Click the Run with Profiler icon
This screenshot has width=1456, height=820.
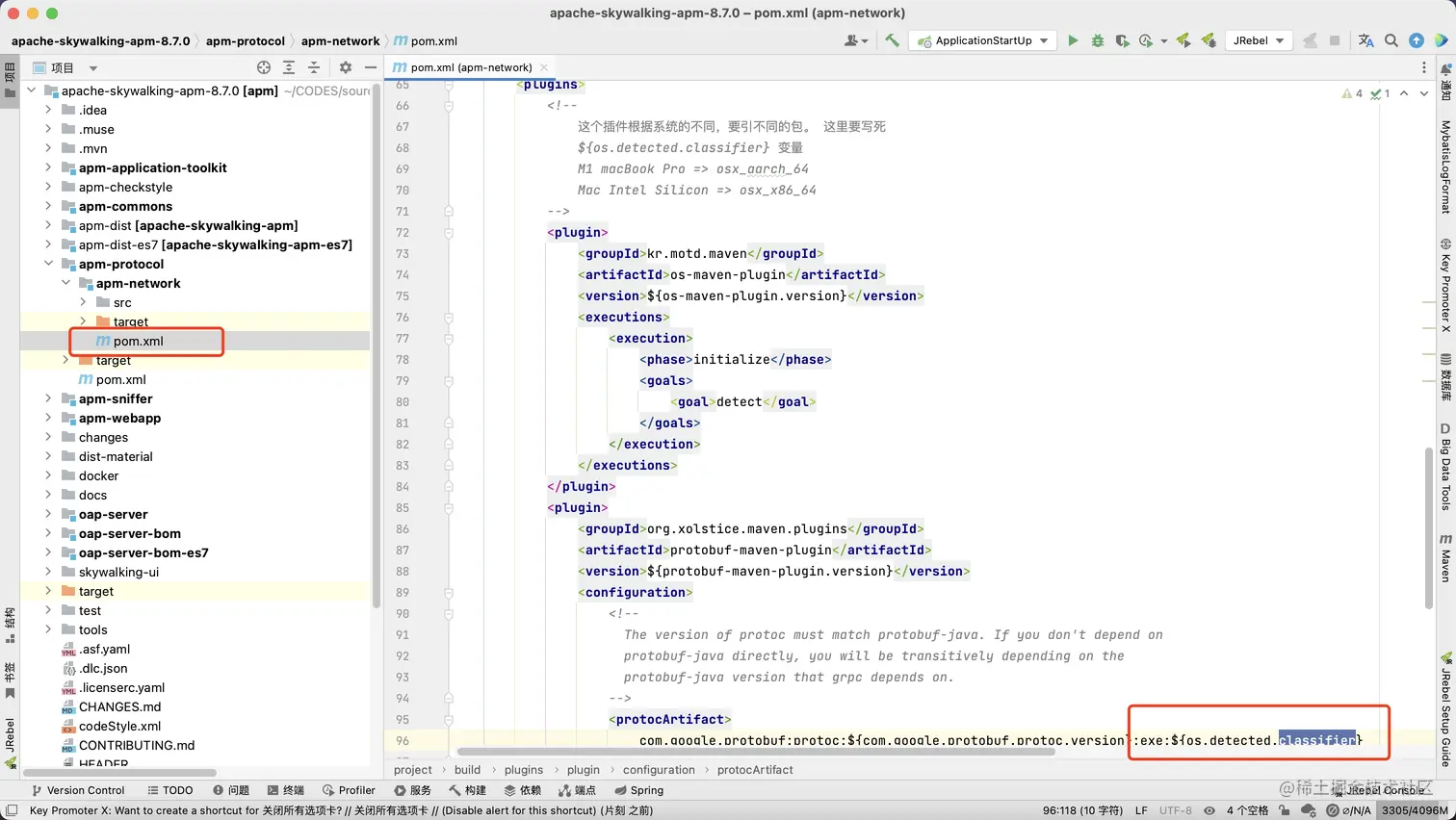click(x=1146, y=40)
